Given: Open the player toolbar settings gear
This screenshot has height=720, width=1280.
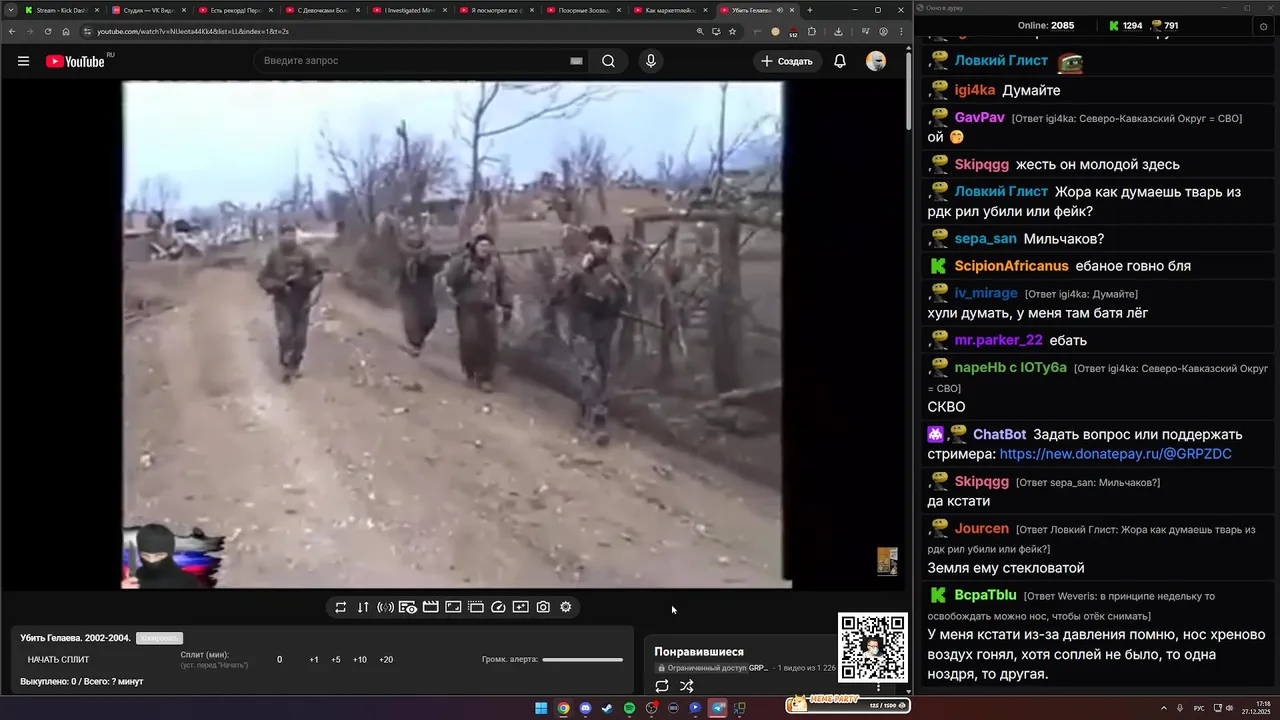Looking at the screenshot, I should click(x=566, y=607).
